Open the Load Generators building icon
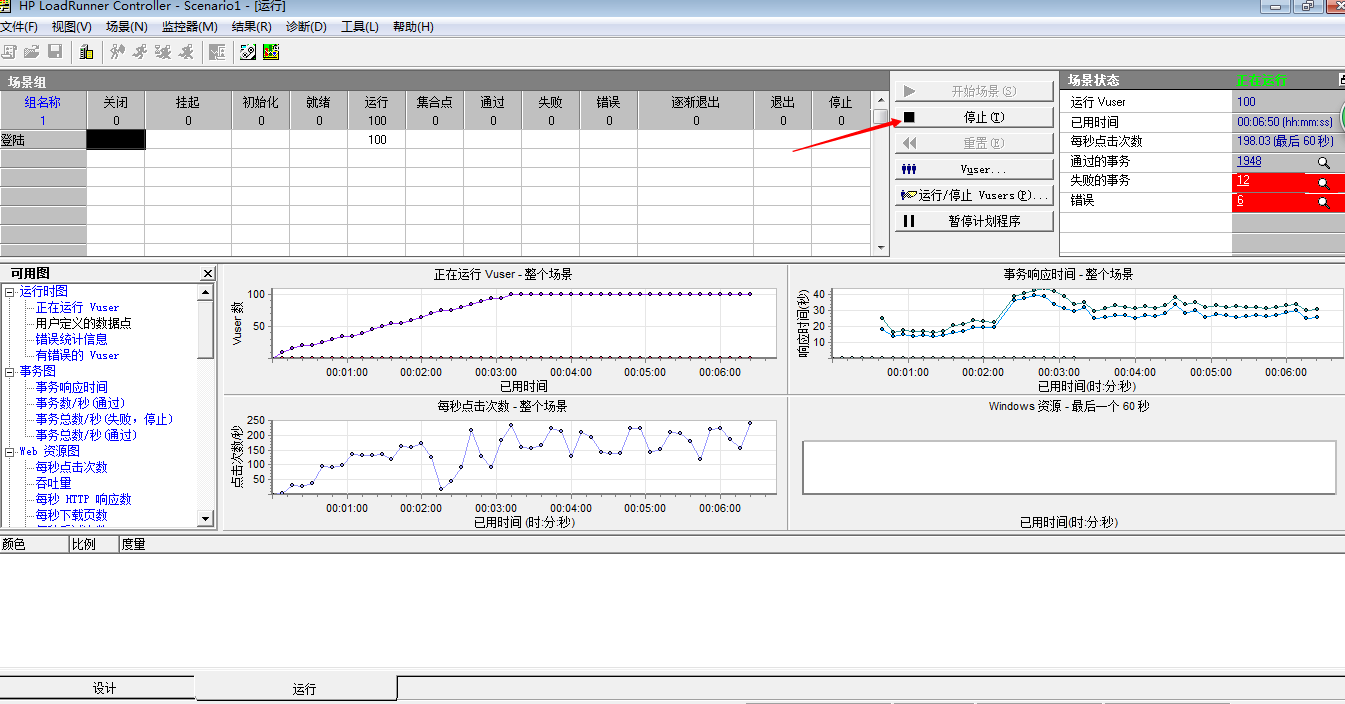Screen dimensions: 1345x704 87,51
